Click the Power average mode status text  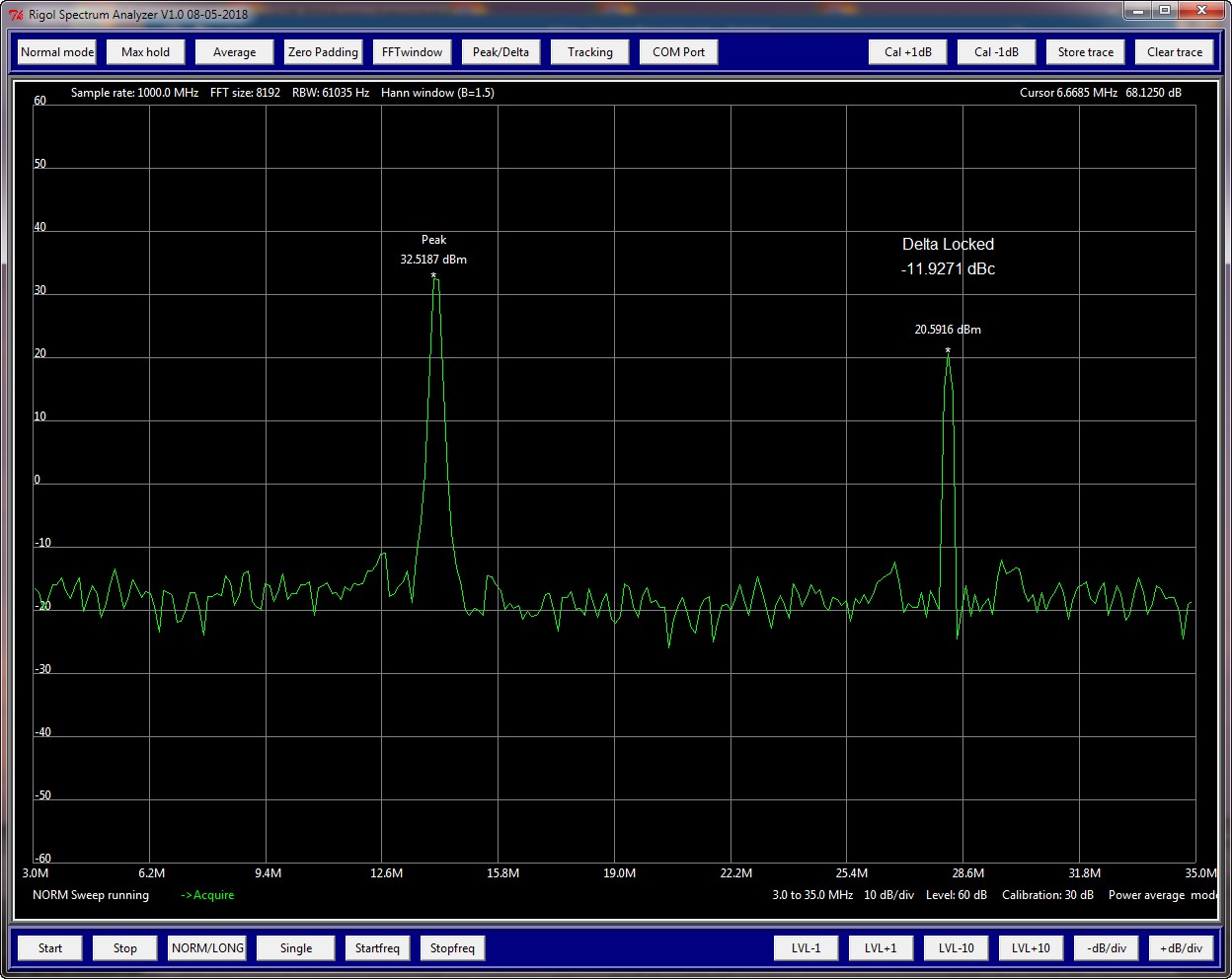coord(1163,895)
